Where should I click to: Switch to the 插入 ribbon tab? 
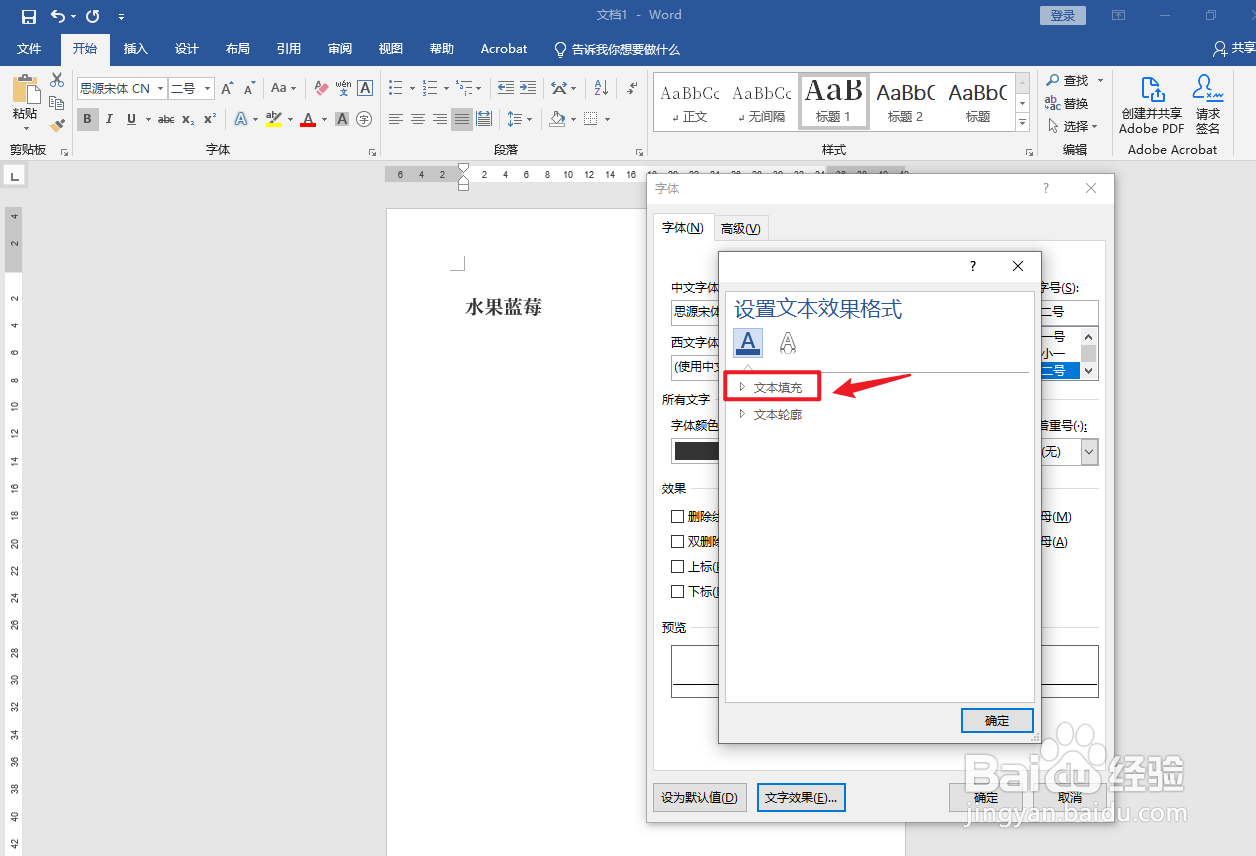pos(135,48)
